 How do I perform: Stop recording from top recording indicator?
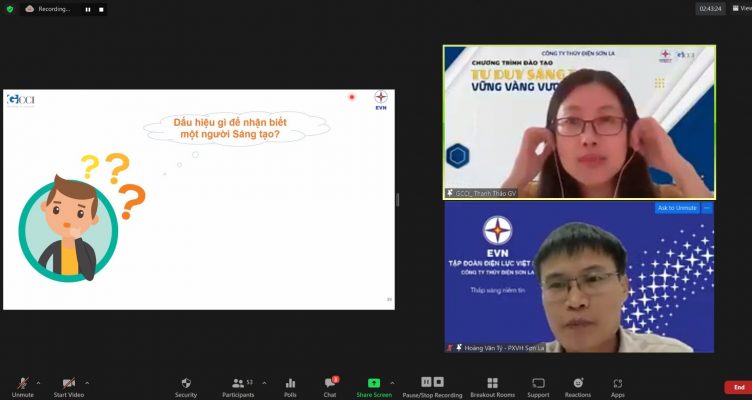[x=100, y=9]
